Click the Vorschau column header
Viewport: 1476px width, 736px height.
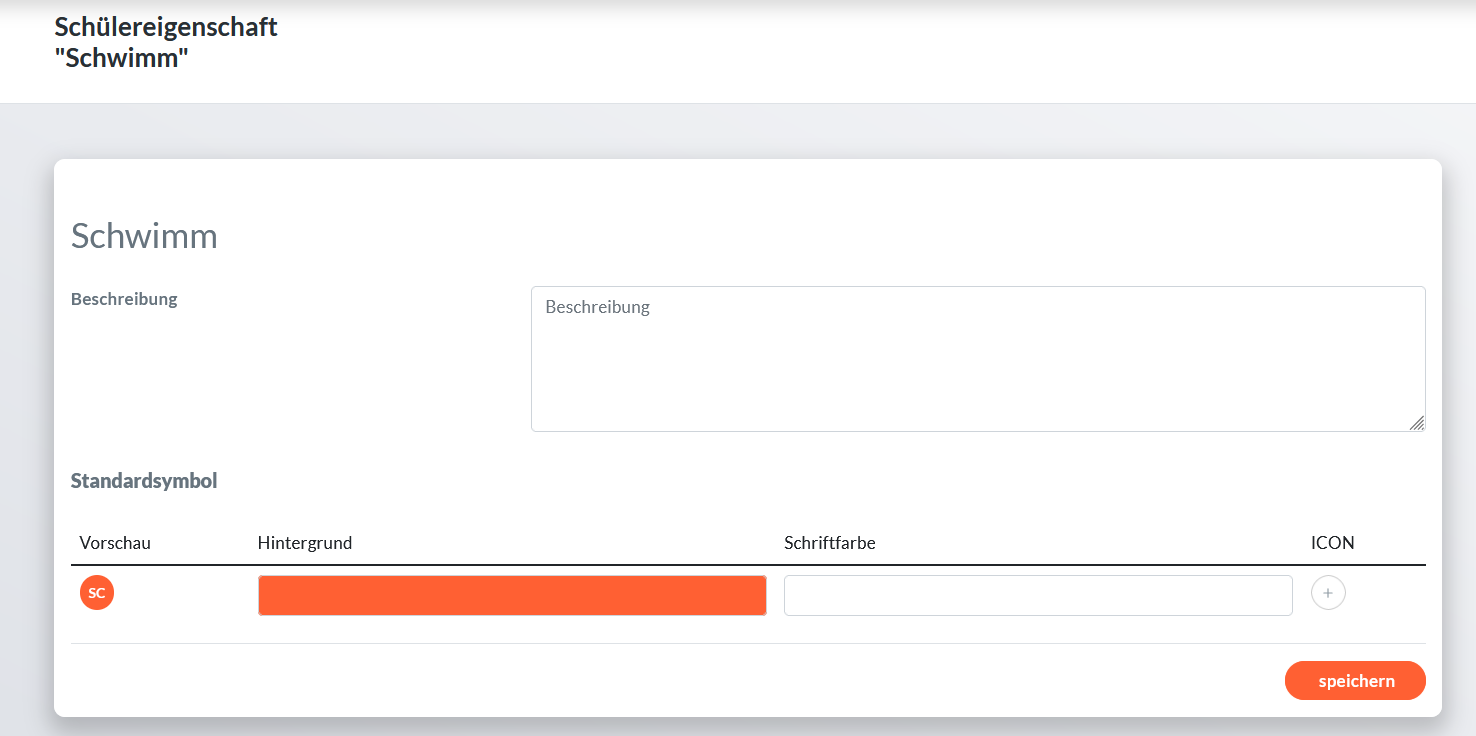click(x=115, y=543)
